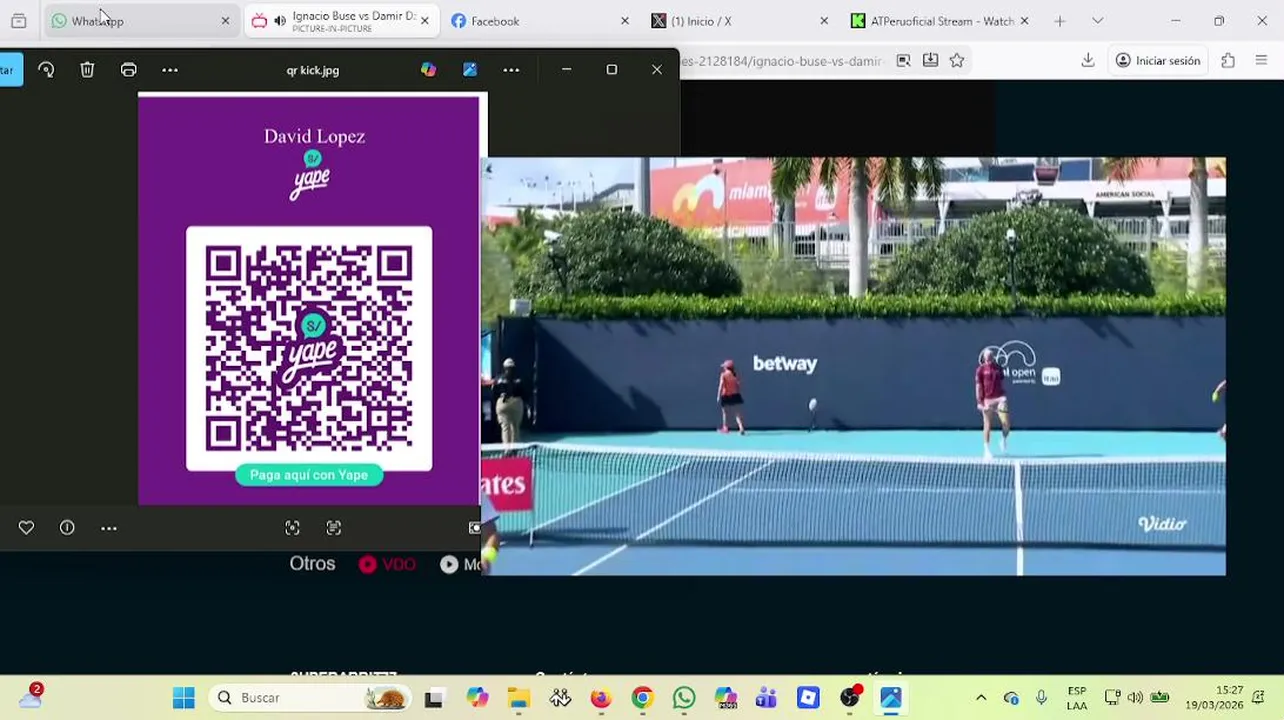This screenshot has width=1284, height=720.
Task: Open Google Chrome from the taskbar
Action: coord(642,698)
